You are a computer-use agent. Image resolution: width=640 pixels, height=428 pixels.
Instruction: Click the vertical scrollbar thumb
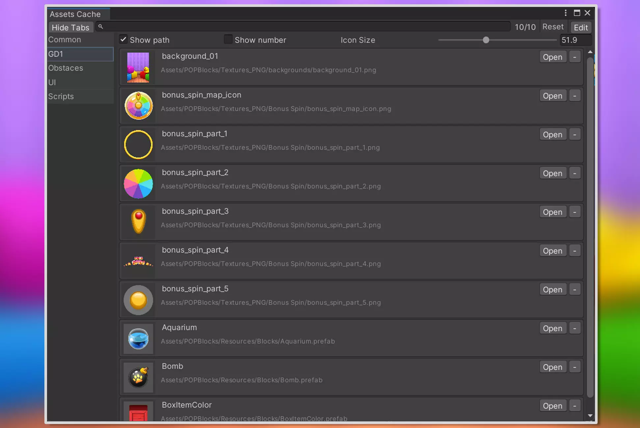(x=590, y=227)
